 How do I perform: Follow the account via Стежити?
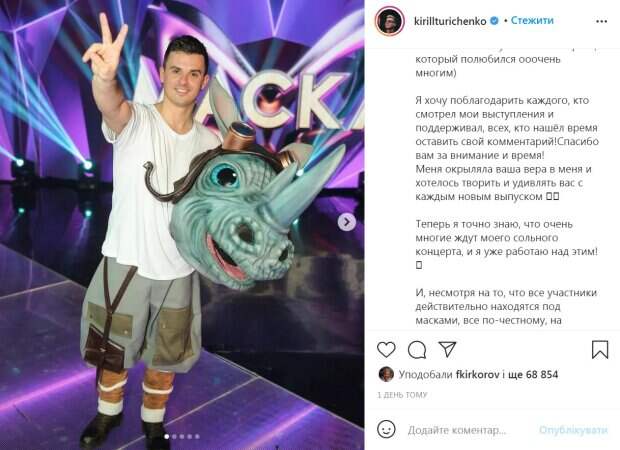point(532,21)
